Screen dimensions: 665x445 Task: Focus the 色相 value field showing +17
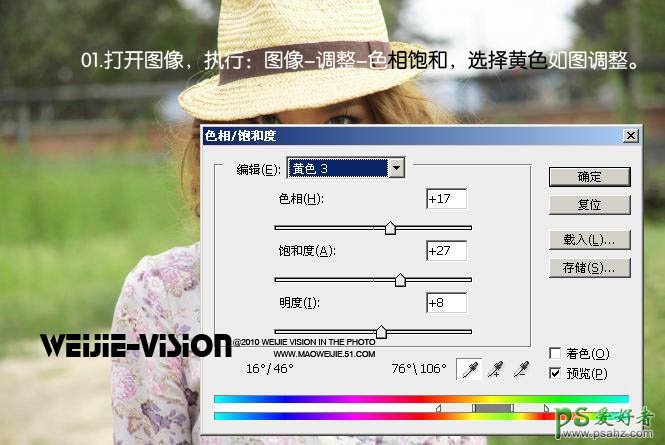tap(446, 199)
